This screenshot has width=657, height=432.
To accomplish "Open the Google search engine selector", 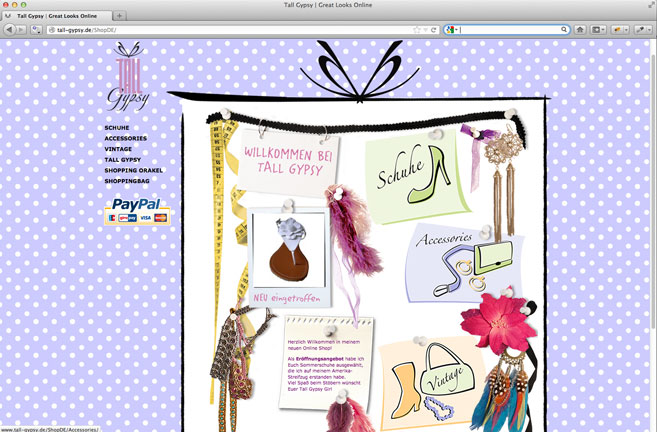I will [x=452, y=30].
